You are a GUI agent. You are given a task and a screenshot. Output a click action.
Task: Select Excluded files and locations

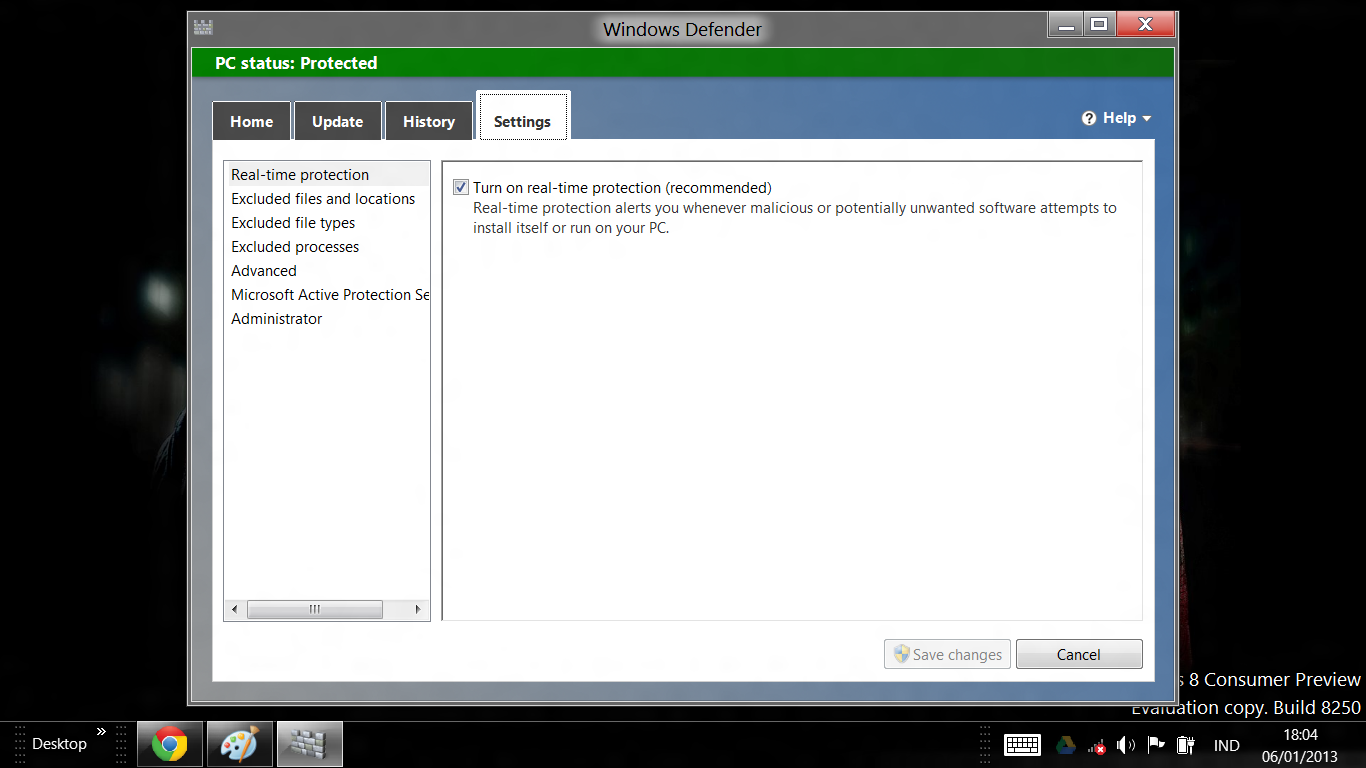pos(327,199)
